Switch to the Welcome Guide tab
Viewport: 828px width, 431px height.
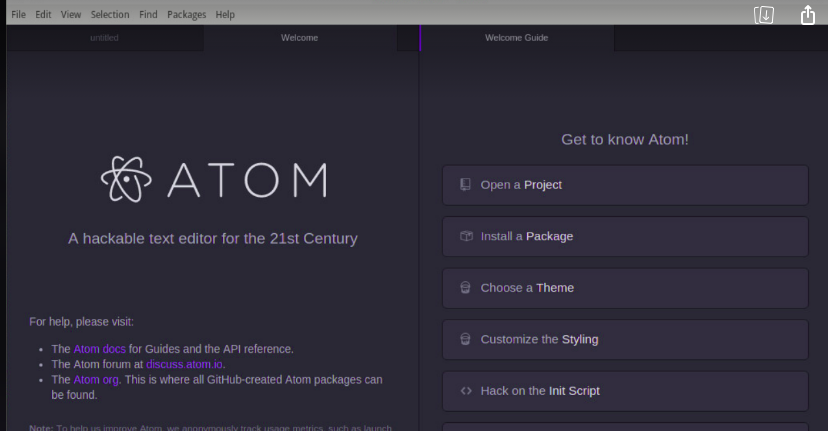click(516, 38)
